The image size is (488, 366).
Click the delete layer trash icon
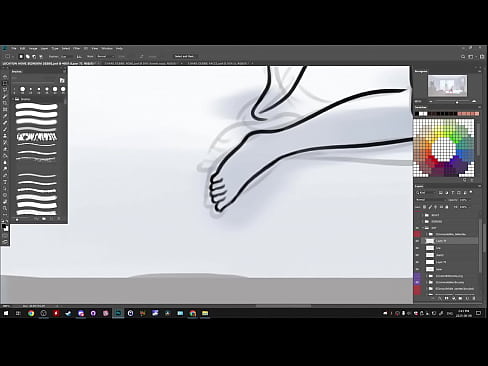point(474,298)
